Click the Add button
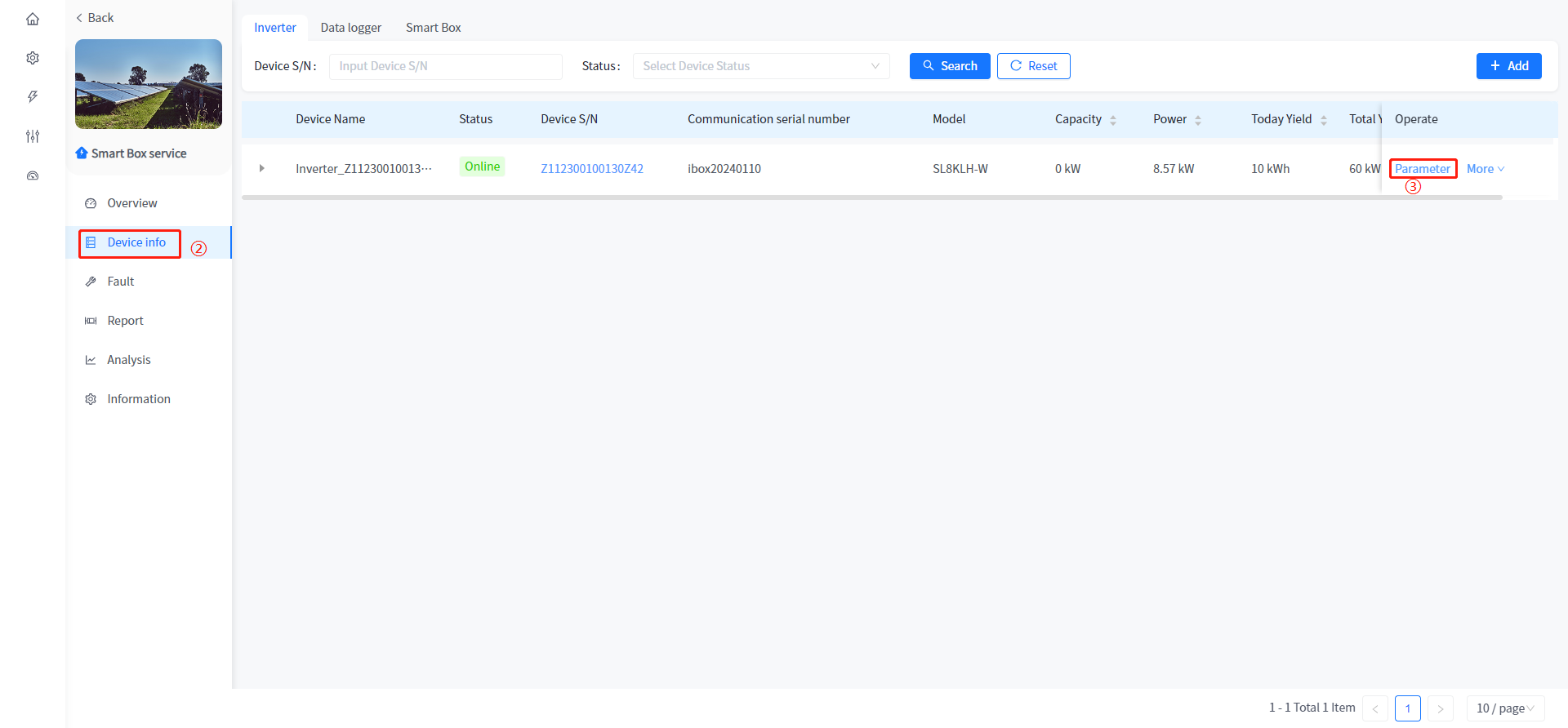The height and width of the screenshot is (728, 1568). (1509, 66)
